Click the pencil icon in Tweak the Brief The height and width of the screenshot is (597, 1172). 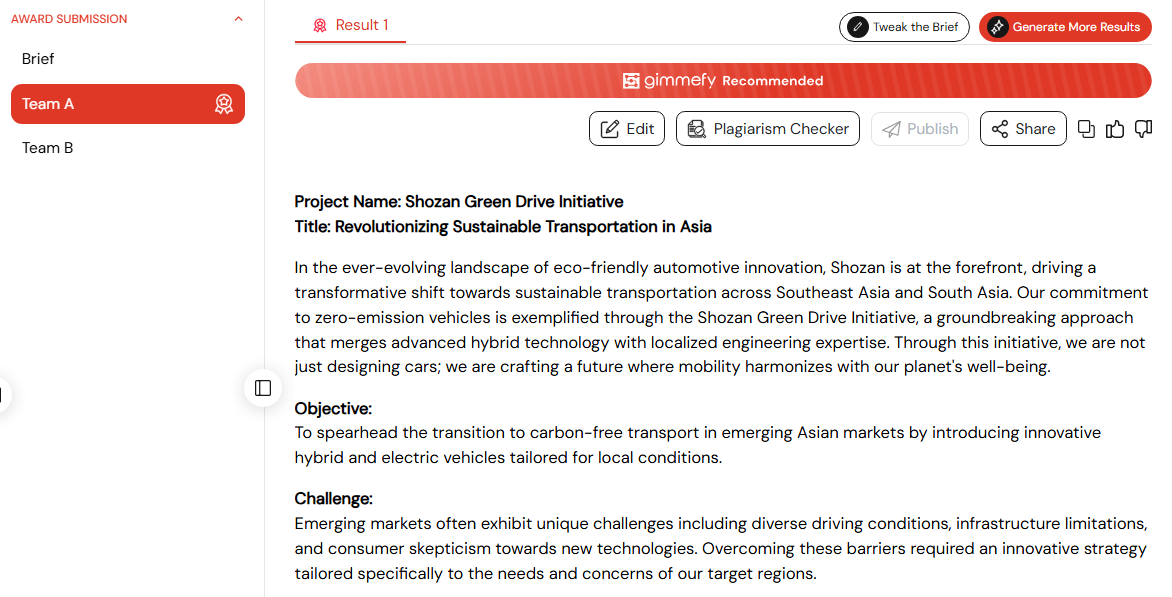857,27
